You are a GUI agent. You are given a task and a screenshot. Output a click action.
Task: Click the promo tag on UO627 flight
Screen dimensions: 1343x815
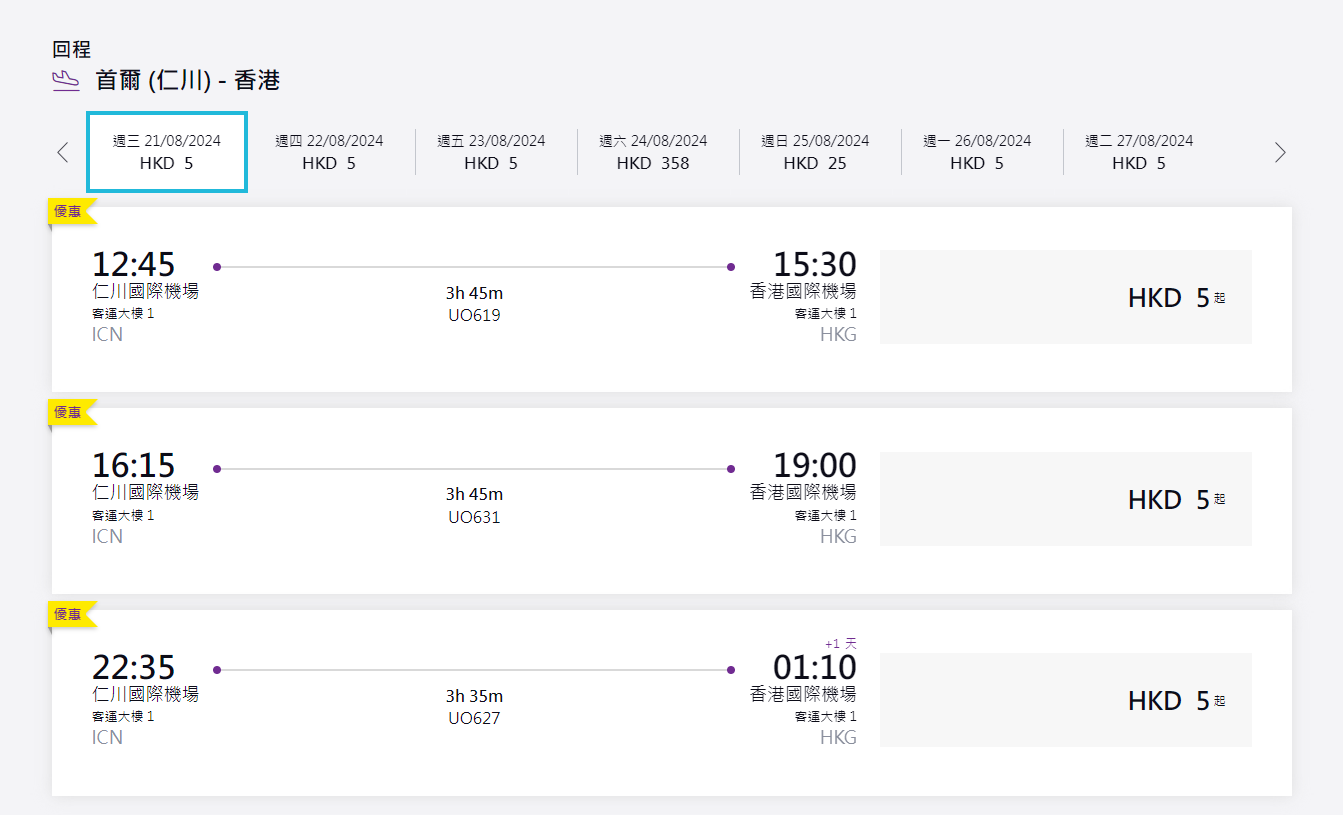(x=71, y=614)
